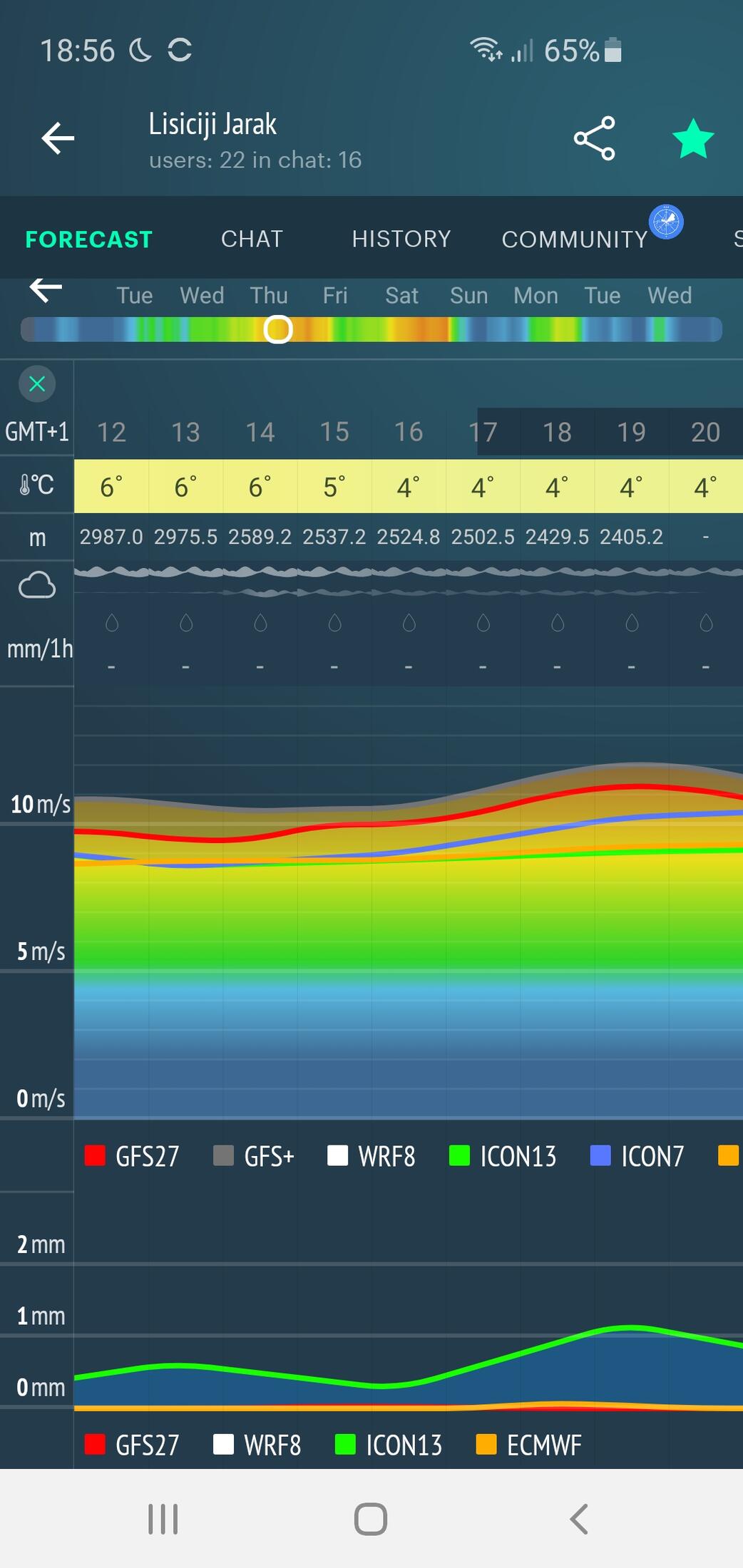This screenshot has width=743, height=1568.
Task: Tap the raindrop icon under hour 16
Action: point(409,623)
